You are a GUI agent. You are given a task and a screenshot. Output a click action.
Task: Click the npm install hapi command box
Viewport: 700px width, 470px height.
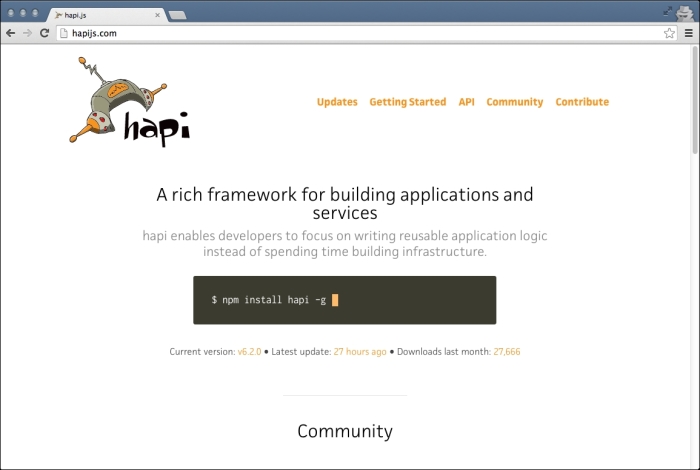coord(345,300)
